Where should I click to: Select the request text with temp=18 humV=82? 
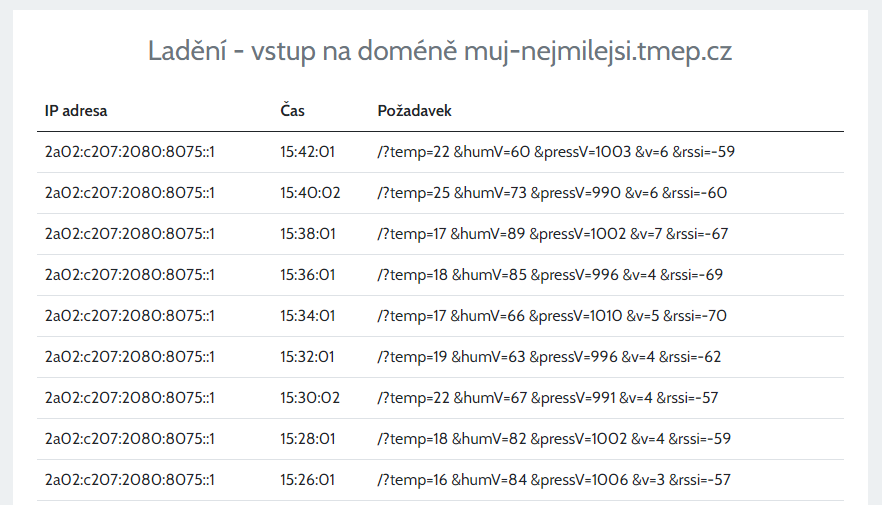(x=554, y=439)
